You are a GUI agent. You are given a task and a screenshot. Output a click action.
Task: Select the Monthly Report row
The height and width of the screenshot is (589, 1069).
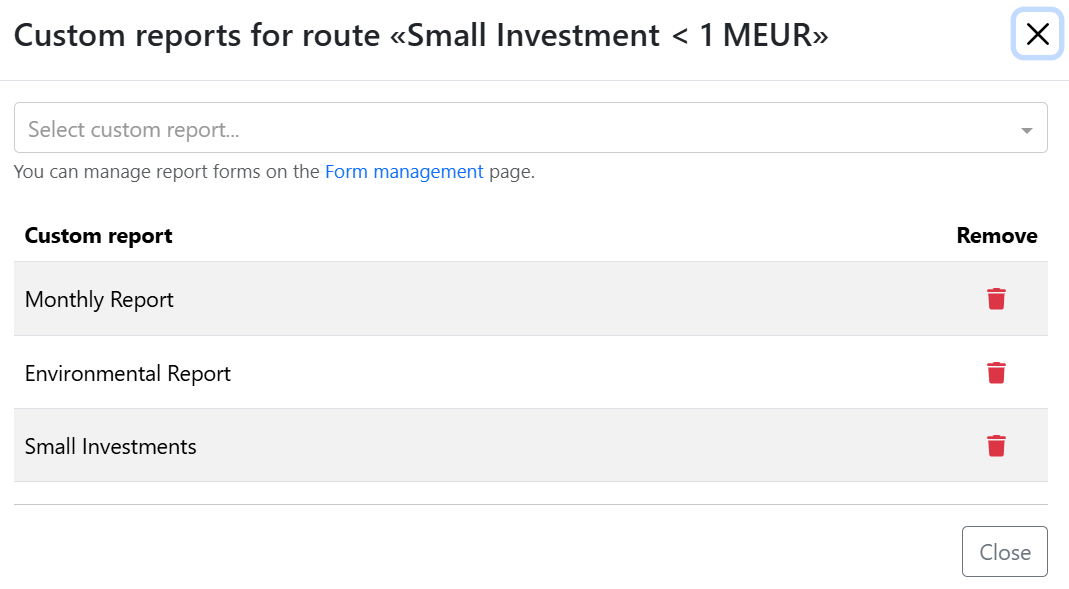(530, 299)
